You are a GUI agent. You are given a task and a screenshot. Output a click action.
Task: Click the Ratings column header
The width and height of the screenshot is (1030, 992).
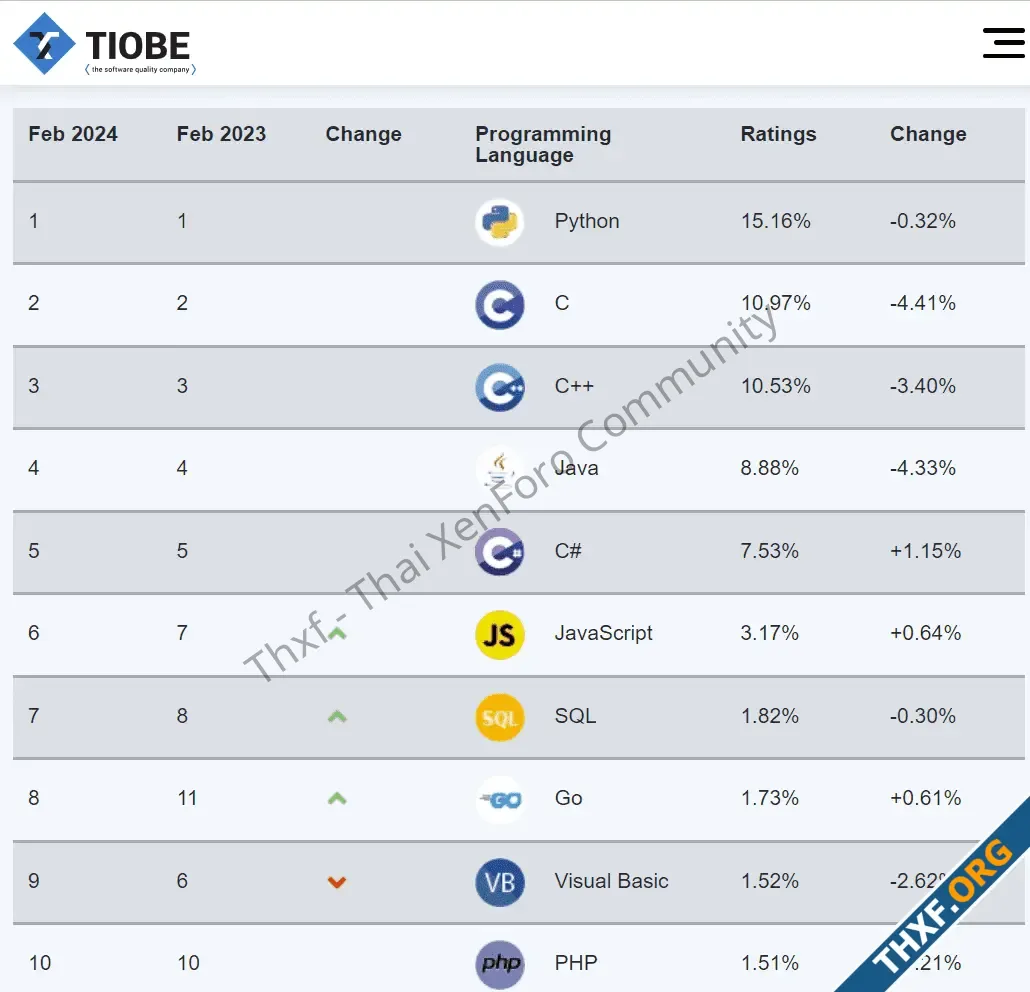(x=778, y=134)
